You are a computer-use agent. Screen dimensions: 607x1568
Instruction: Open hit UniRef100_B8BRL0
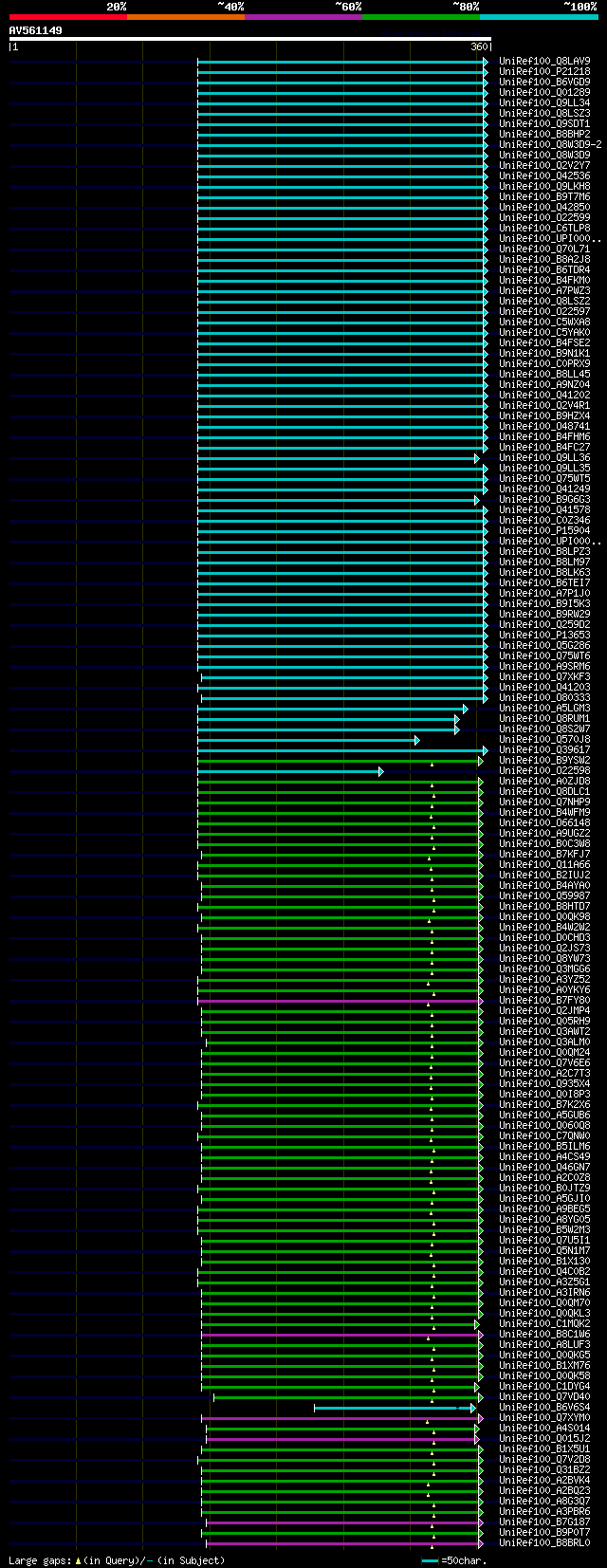coord(544,1542)
